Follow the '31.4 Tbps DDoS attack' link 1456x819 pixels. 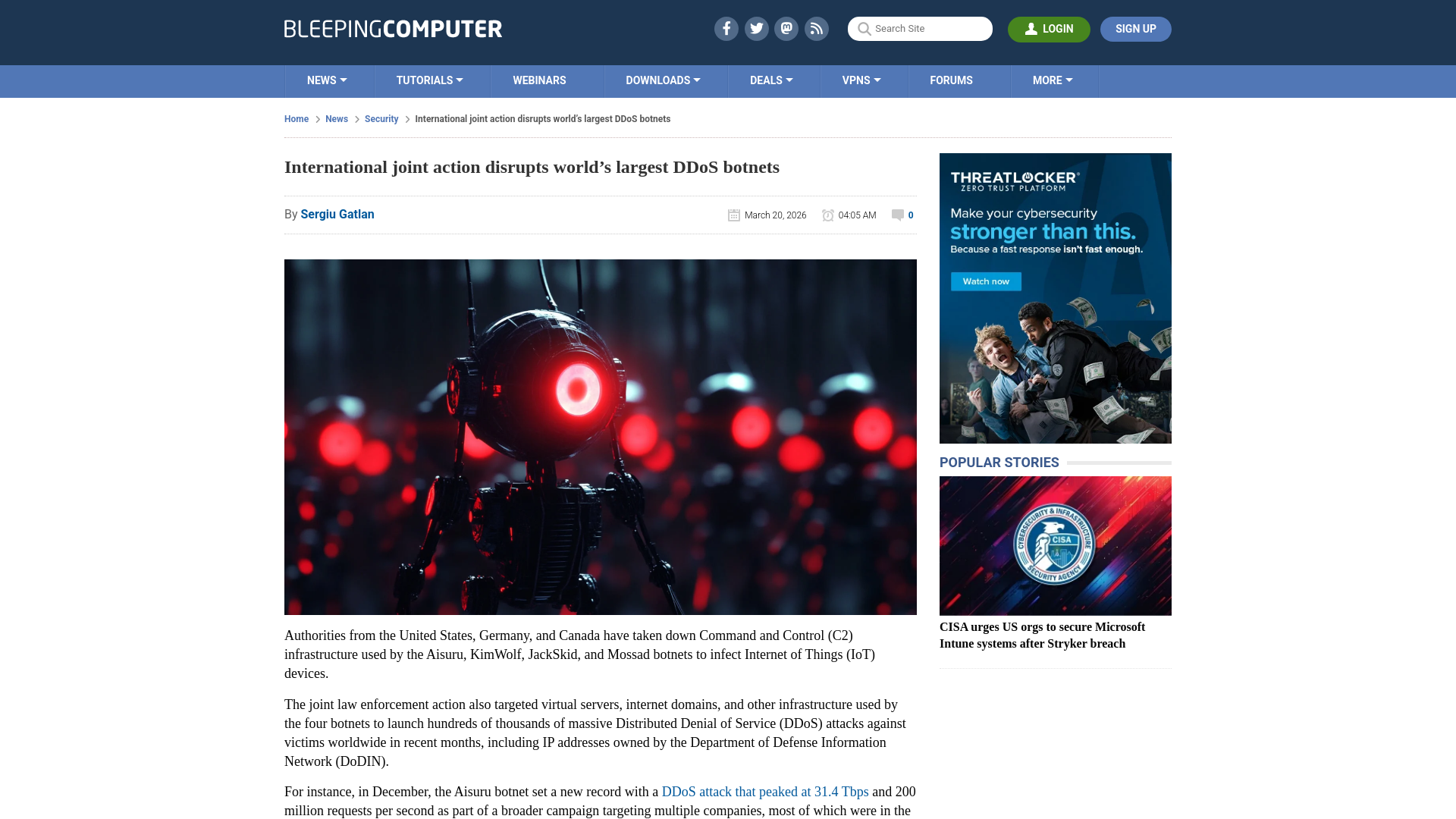(764, 791)
